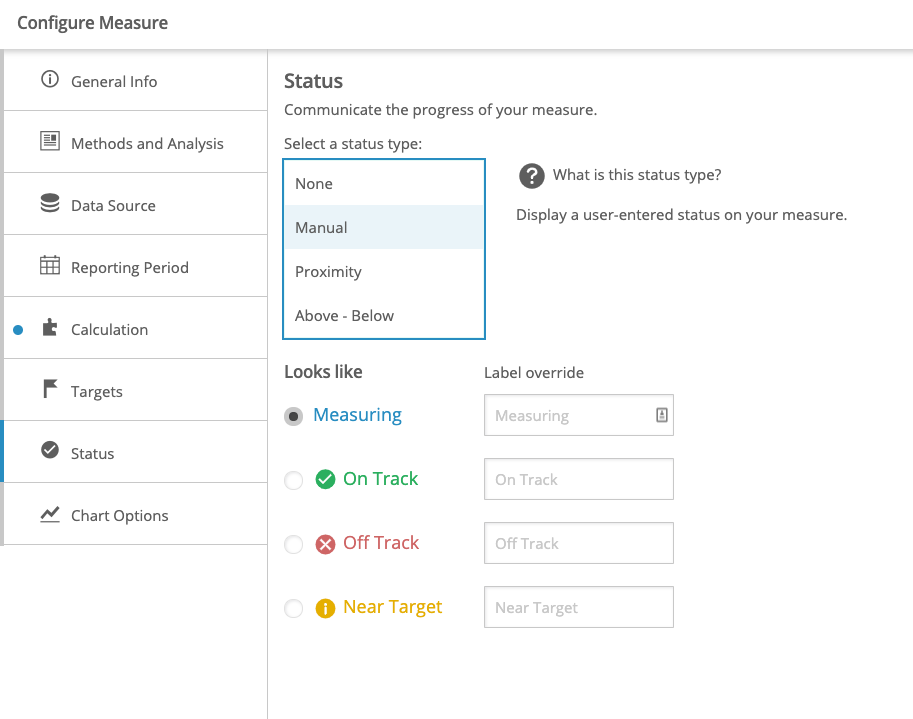Viewport: 913px width, 719px height.
Task: Open the General Info section
Action: [x=135, y=80]
